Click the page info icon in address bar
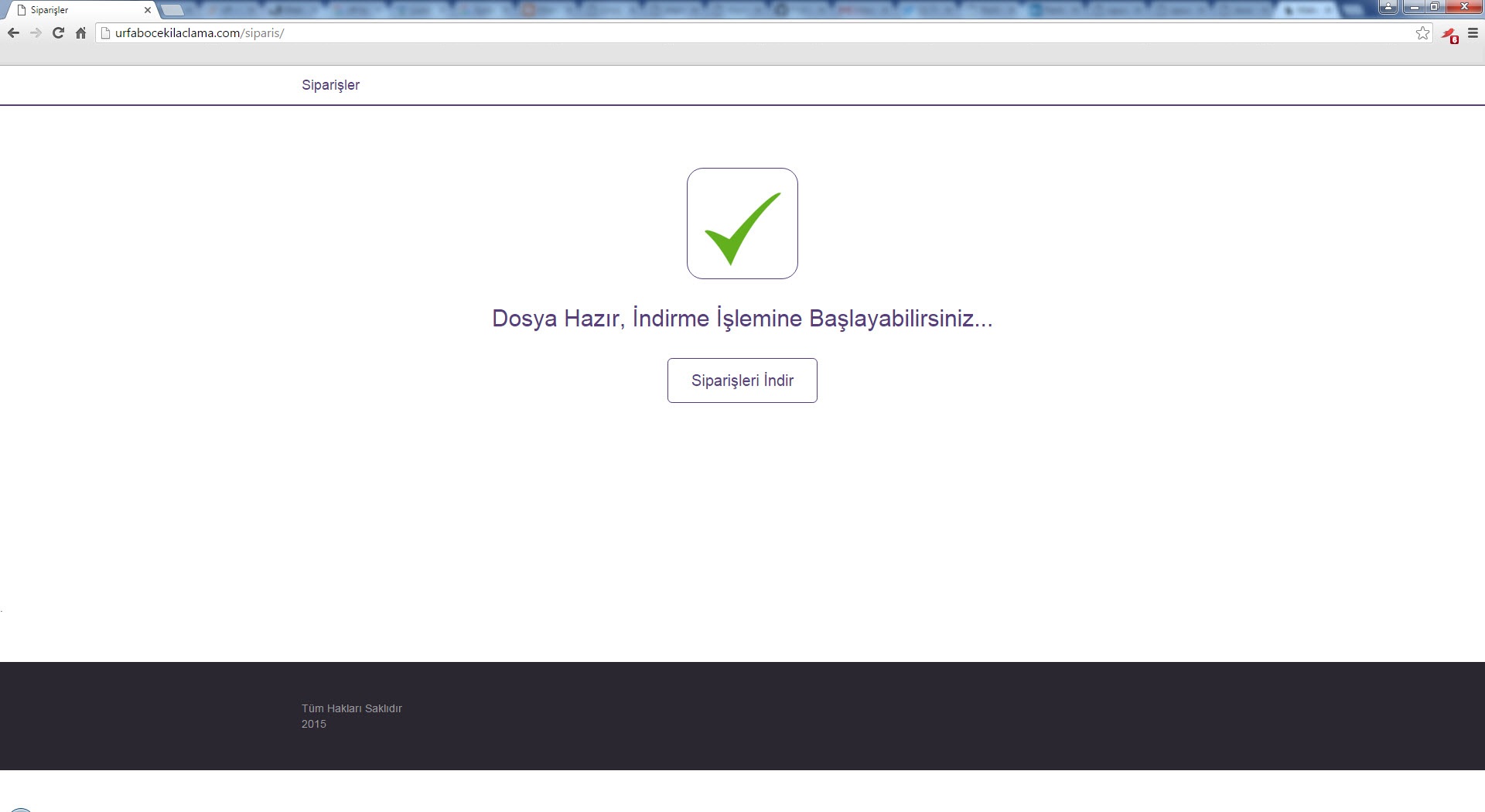Viewport: 1485px width, 812px height. pos(107,33)
